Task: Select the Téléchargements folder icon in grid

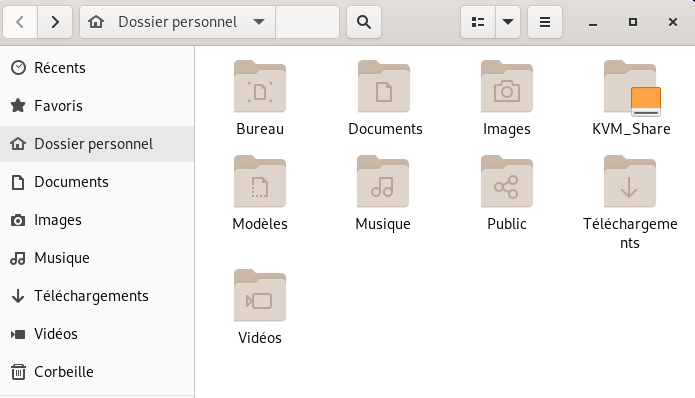Action: [630, 181]
